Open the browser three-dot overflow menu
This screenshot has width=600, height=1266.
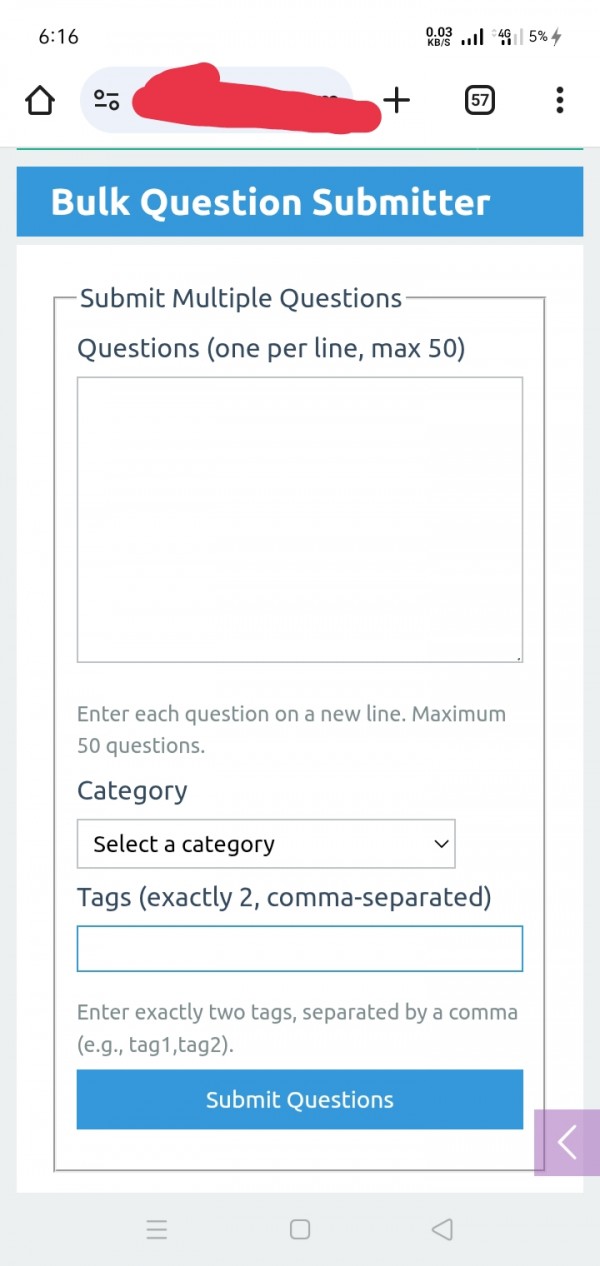[559, 100]
